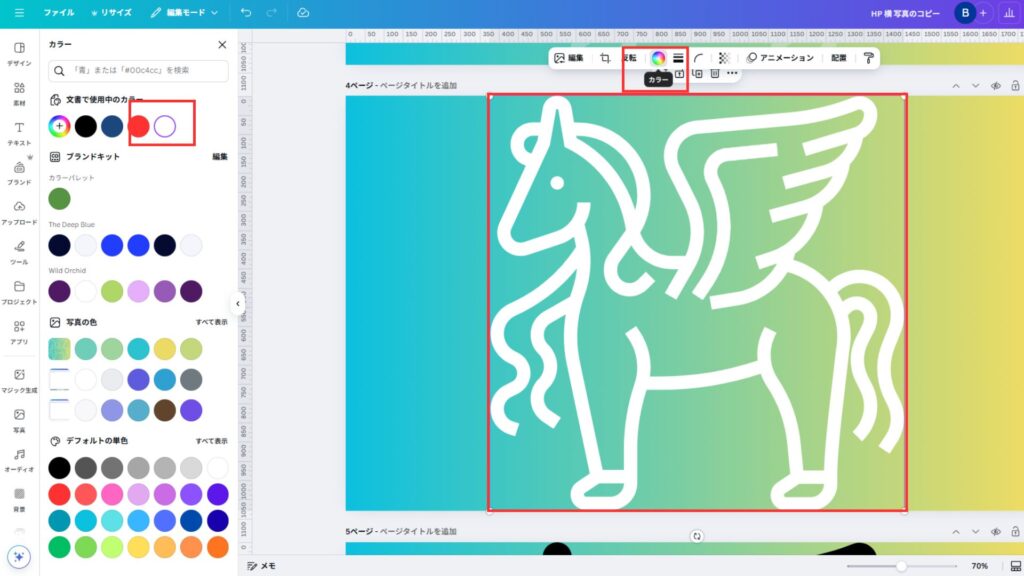1024x576 pixels.
Task: Toggle page 4 visibility eye icon
Action: pyautogui.click(x=996, y=86)
